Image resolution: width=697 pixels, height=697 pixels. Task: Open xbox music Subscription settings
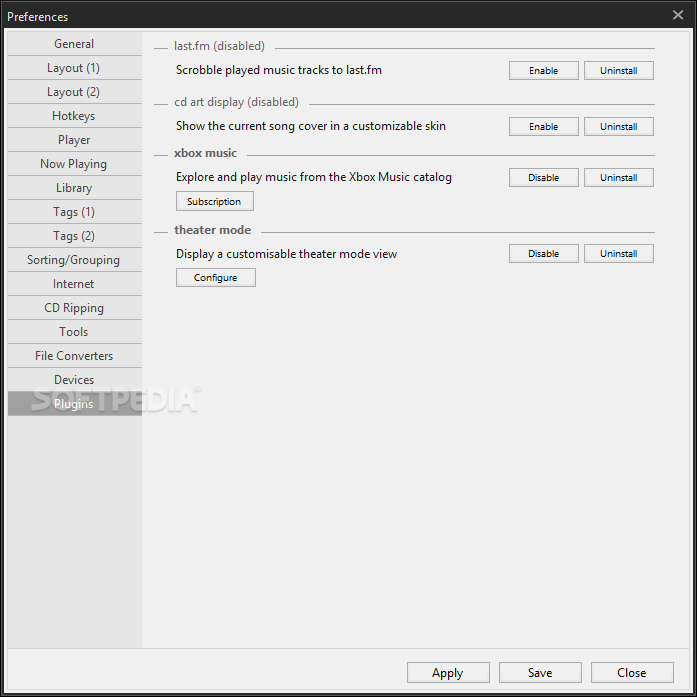[215, 201]
